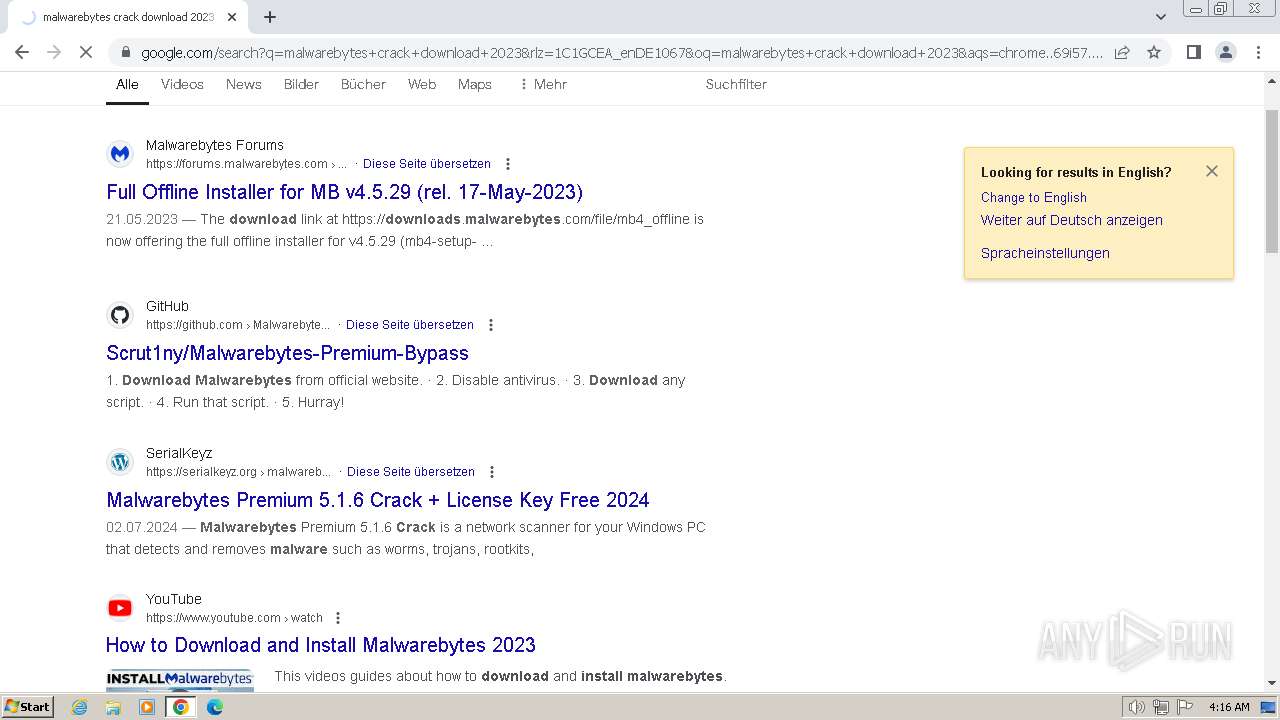Bookmark this page with the star
The image size is (1280, 720).
tap(1154, 52)
